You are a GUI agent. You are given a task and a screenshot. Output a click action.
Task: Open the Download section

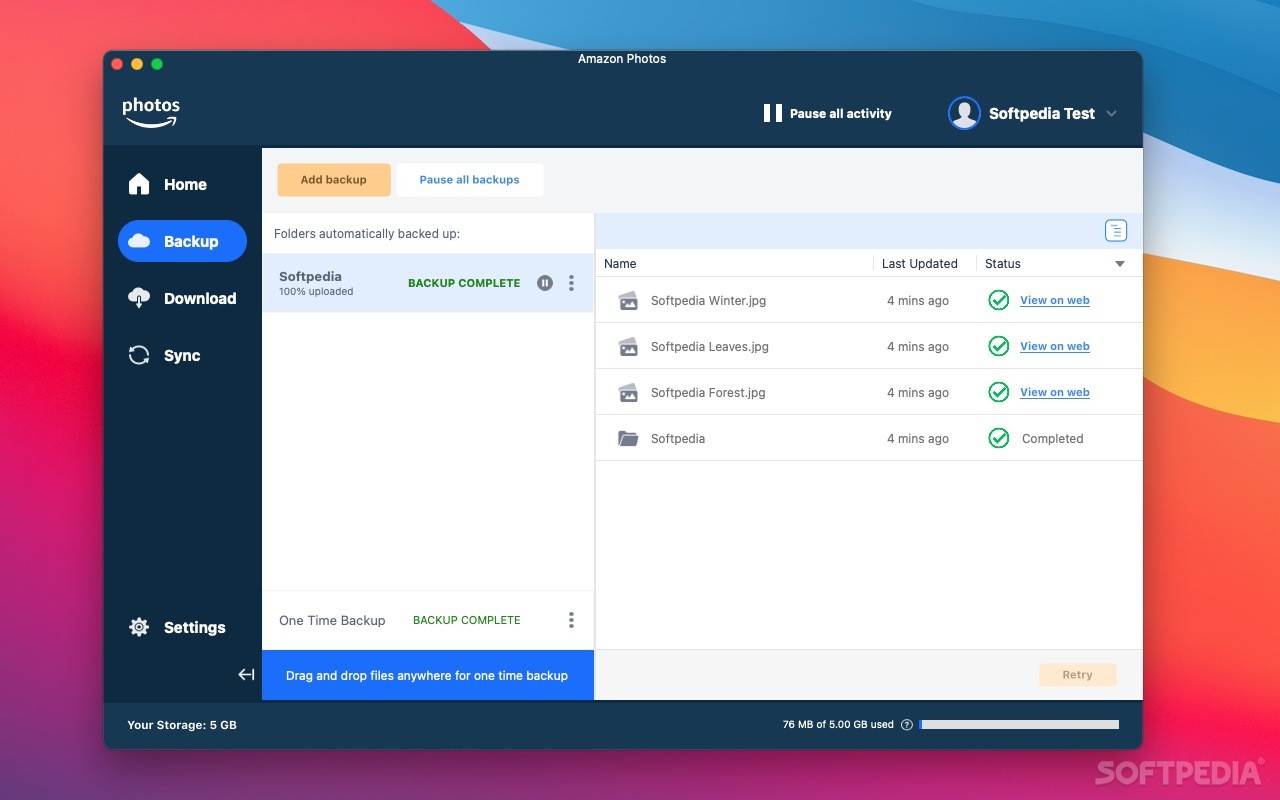[182, 298]
